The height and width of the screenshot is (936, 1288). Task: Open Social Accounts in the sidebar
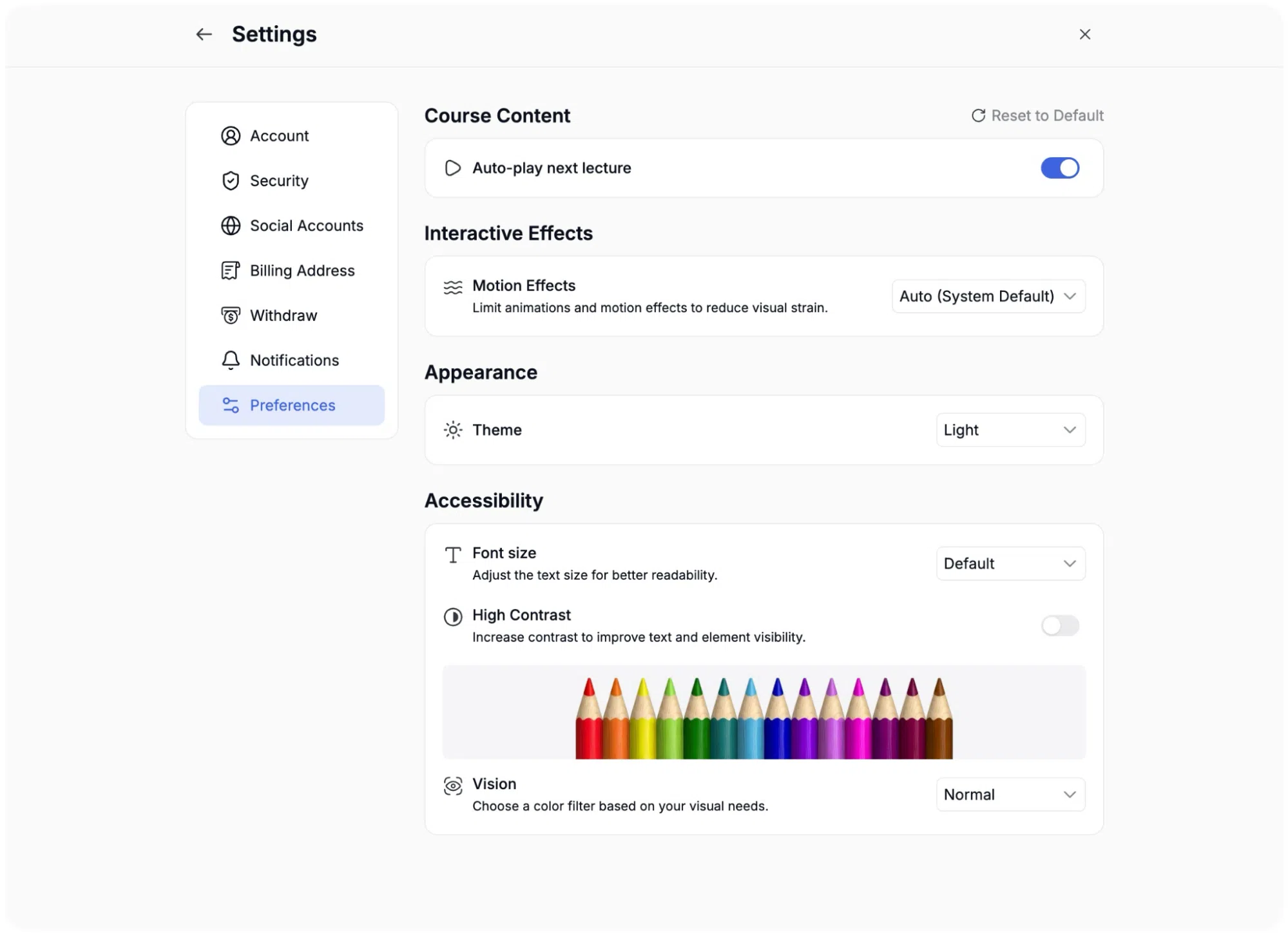click(x=291, y=226)
